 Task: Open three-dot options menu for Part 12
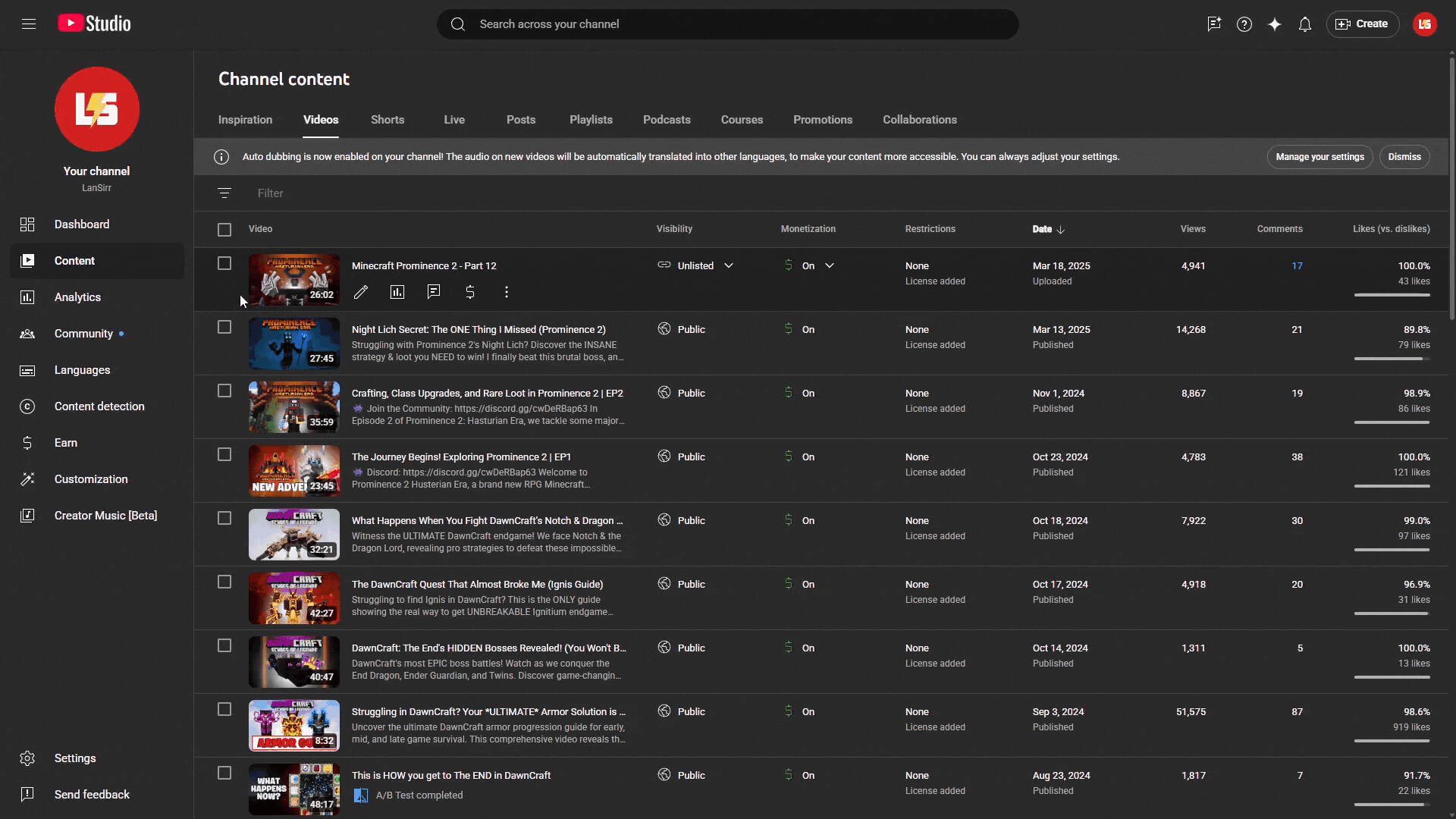click(x=507, y=292)
